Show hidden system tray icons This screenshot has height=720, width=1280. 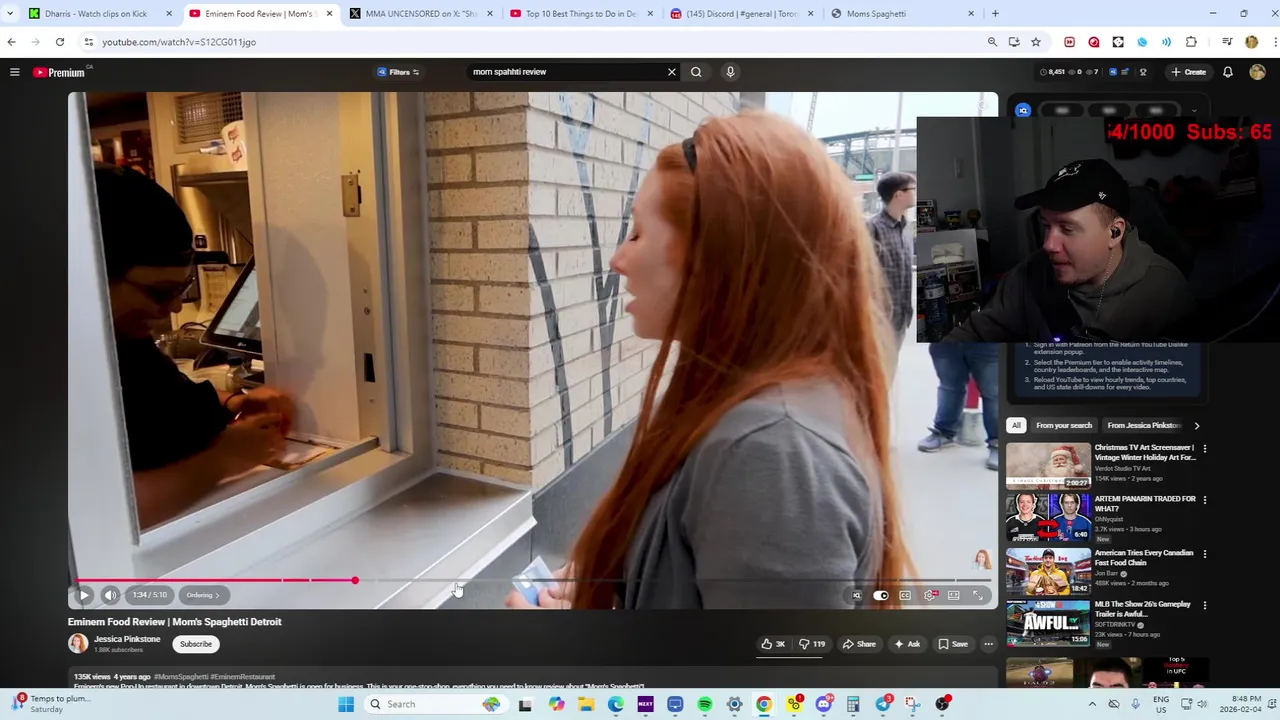(x=1092, y=704)
